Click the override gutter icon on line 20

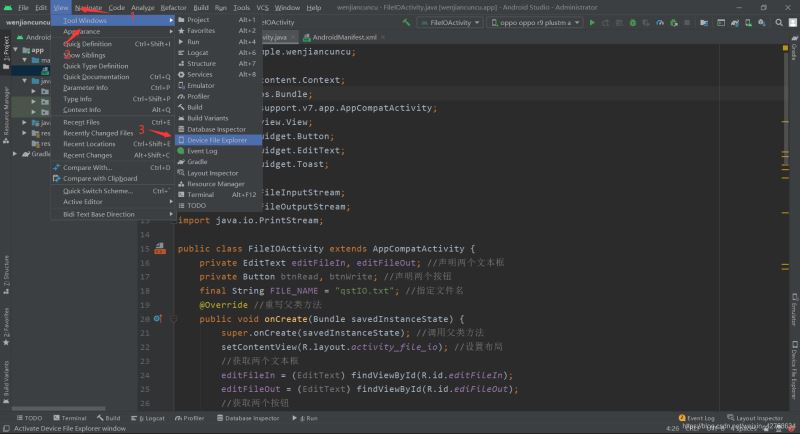[x=158, y=319]
